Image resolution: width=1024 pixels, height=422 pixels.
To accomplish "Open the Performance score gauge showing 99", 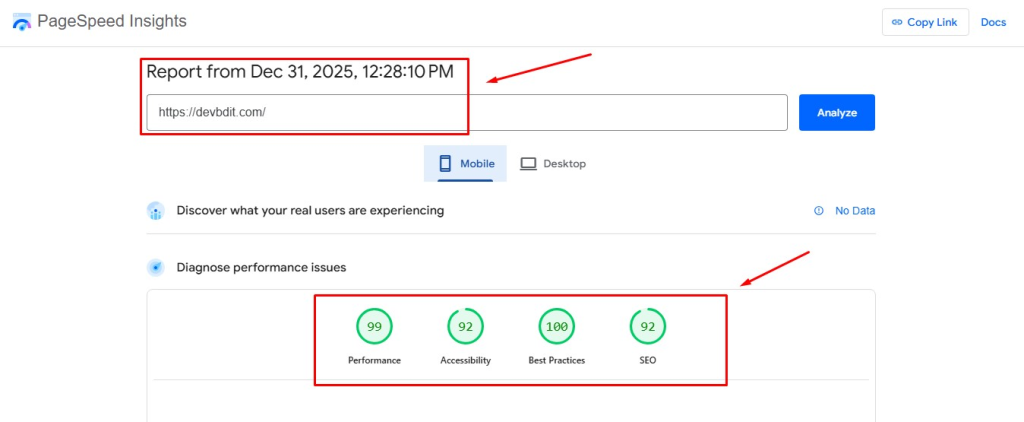I will [x=374, y=327].
